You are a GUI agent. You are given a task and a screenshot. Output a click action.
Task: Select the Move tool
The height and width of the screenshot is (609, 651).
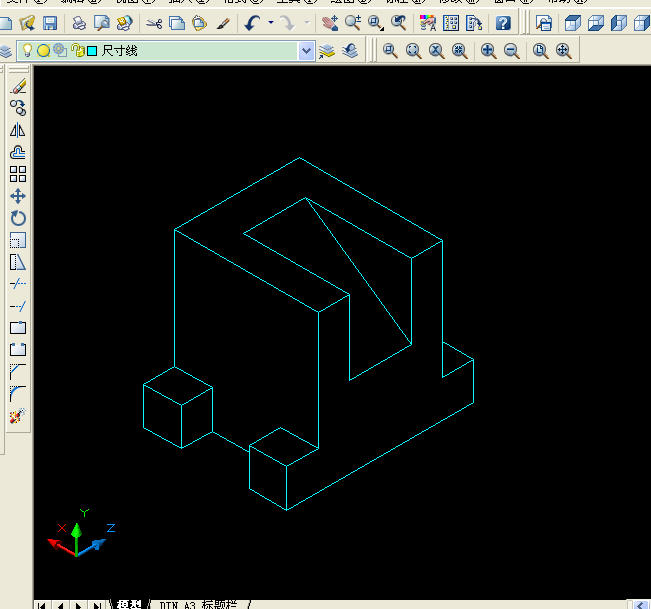(x=18, y=196)
